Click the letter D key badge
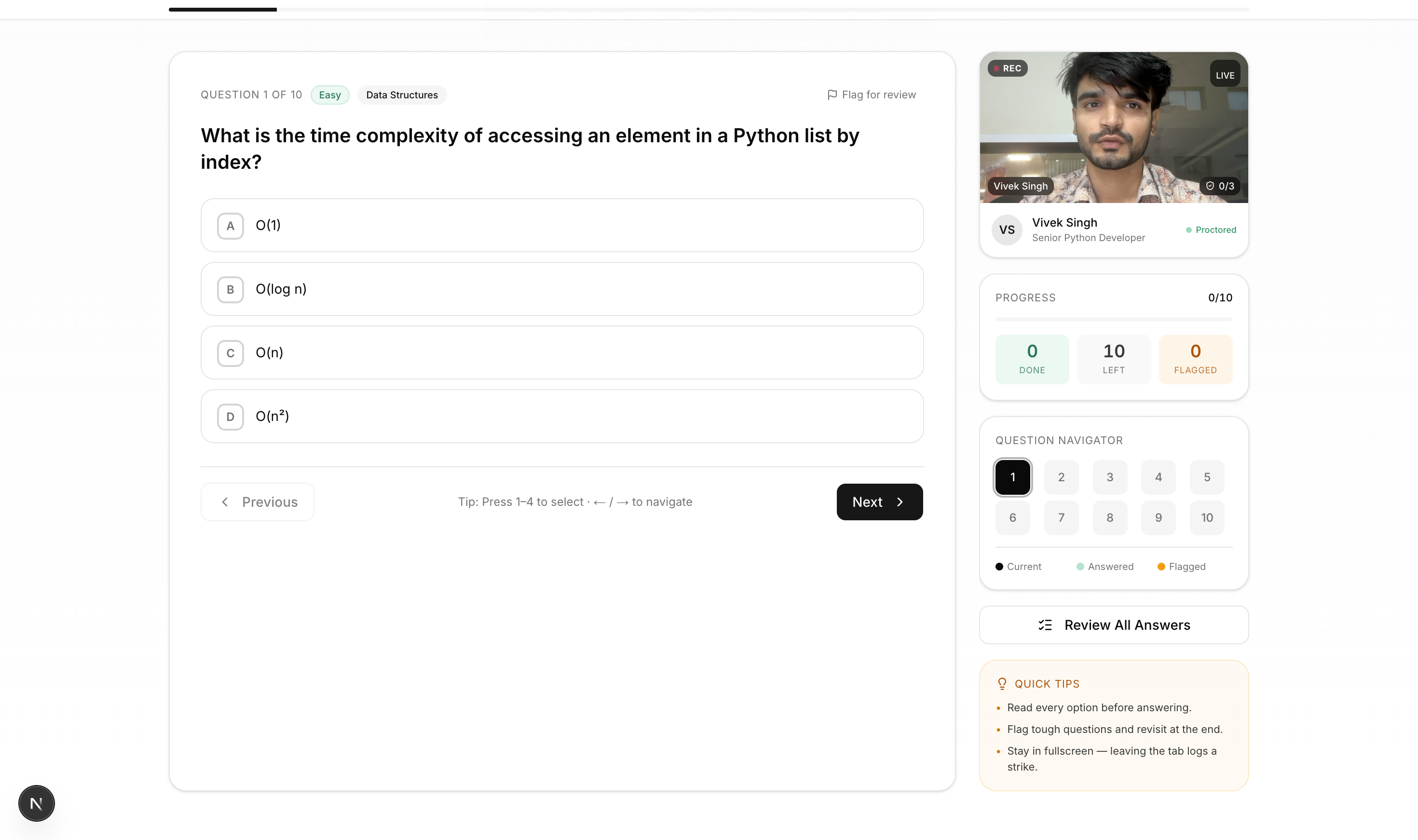This screenshot has height=840, width=1418. [x=231, y=417]
